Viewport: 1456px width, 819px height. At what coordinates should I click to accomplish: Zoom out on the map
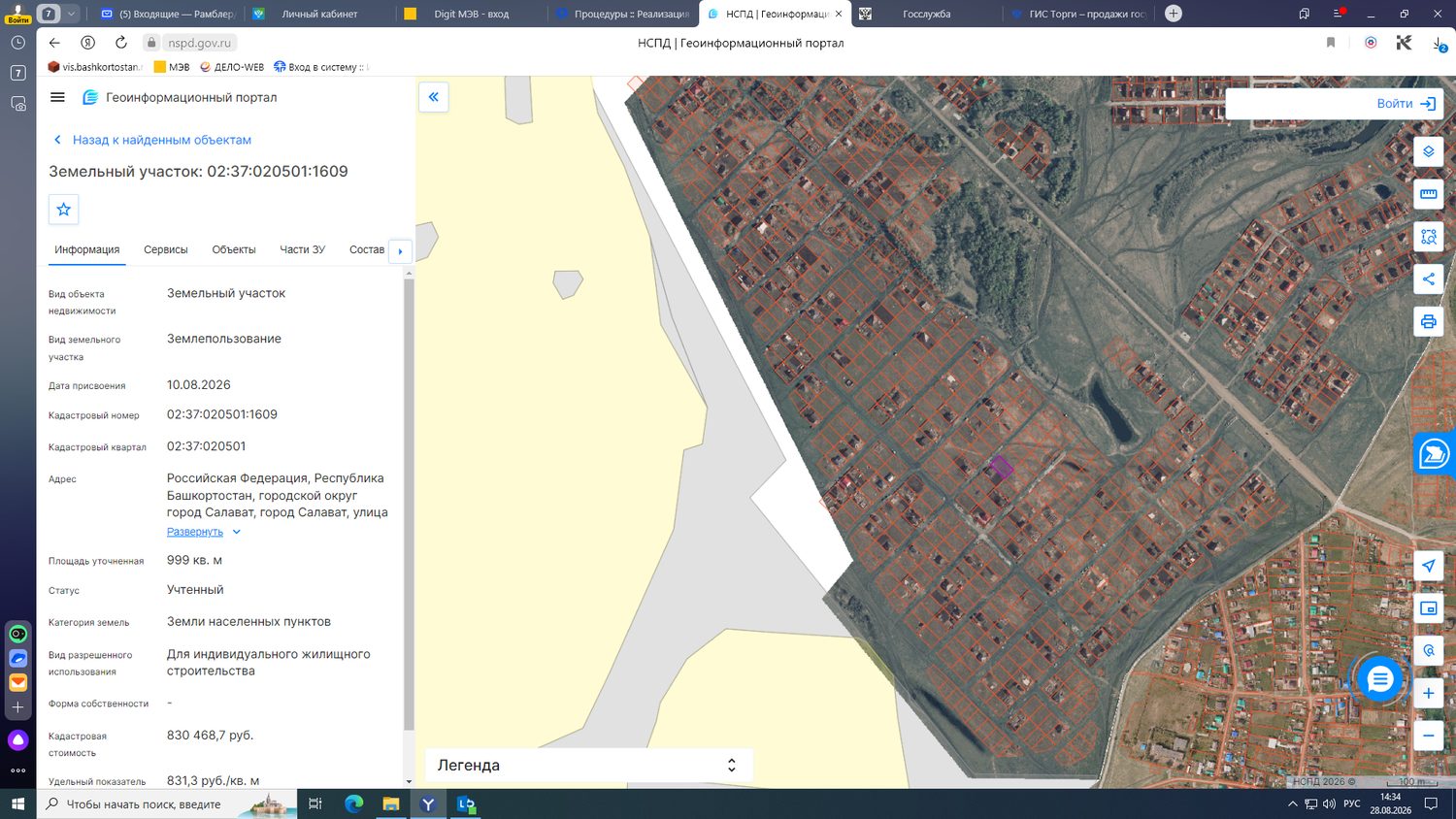1428,736
